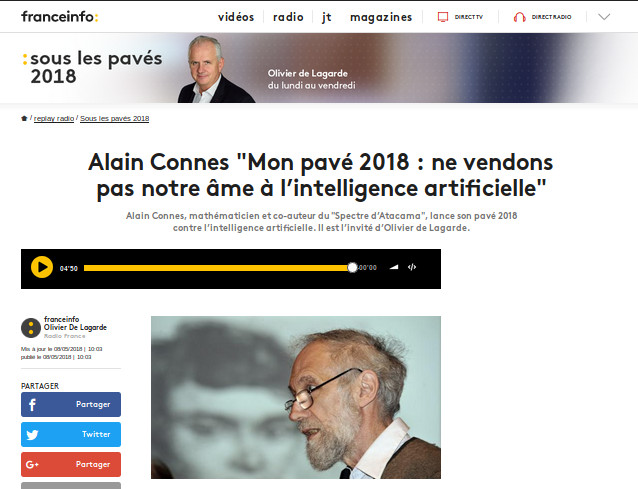638x489 pixels.
Task: Go to franceinfo logo homepage
Action: pos(60,17)
